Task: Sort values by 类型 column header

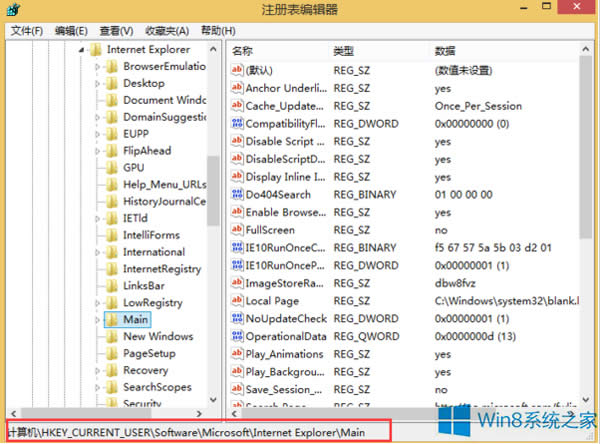Action: tap(343, 51)
